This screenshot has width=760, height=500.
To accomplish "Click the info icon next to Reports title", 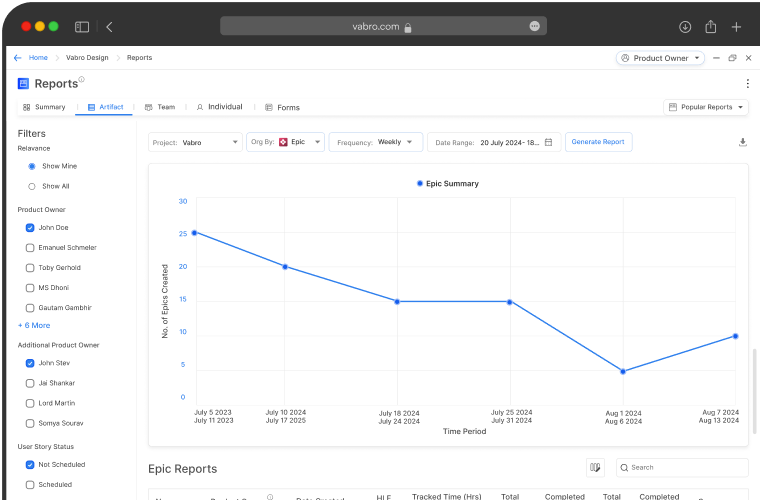I will 82,80.
